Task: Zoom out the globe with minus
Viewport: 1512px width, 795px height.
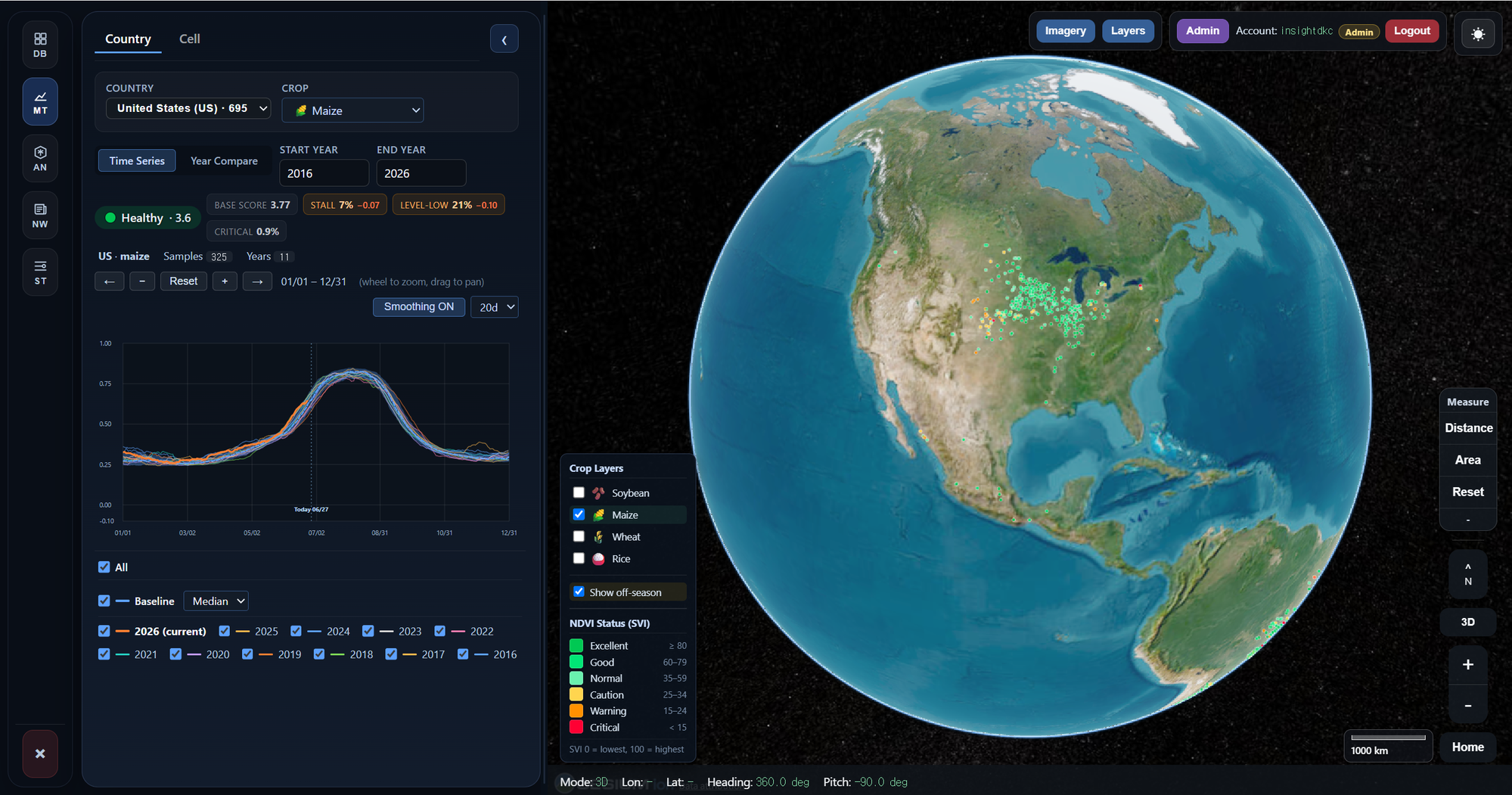Action: (x=1468, y=705)
